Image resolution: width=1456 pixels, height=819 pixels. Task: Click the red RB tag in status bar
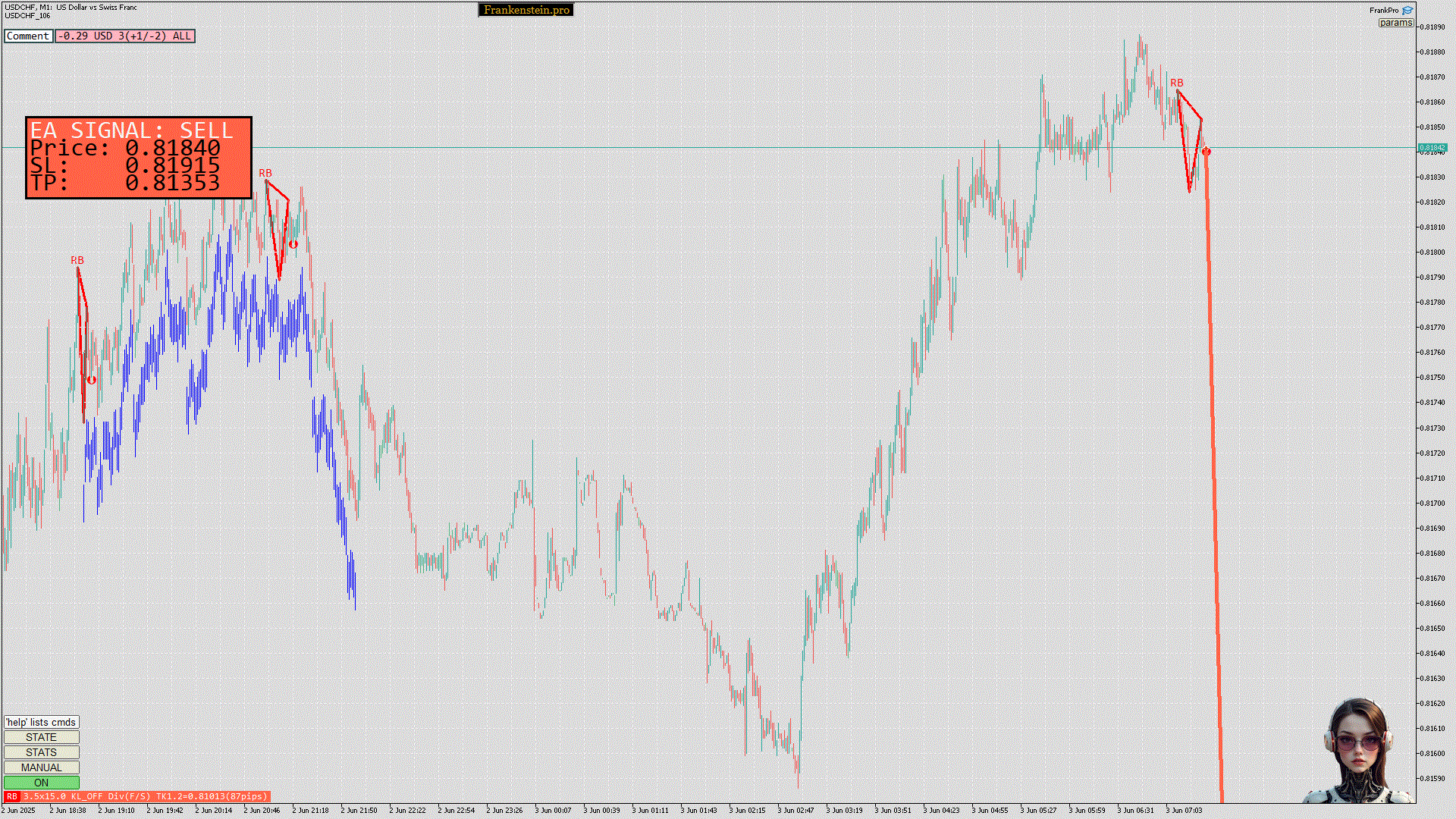[11, 796]
